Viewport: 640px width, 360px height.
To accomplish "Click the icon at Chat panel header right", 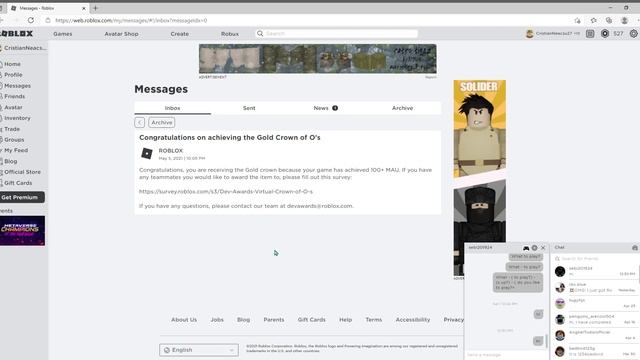I will click(635, 247).
